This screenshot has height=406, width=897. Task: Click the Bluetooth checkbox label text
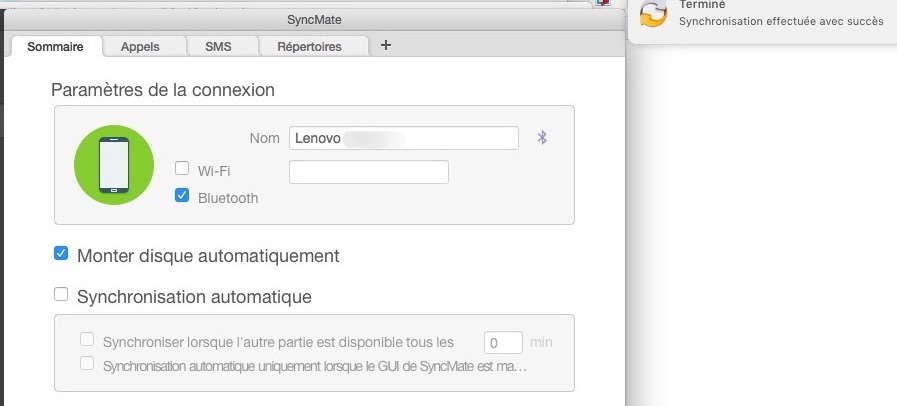point(228,198)
